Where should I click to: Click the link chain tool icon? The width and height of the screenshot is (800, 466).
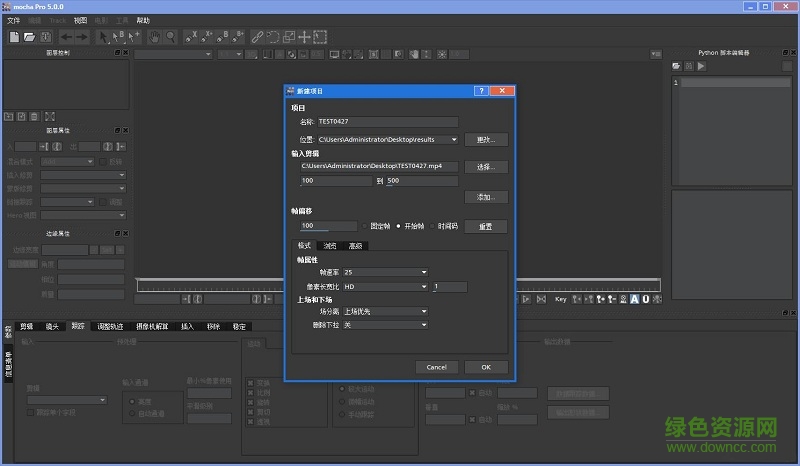point(257,37)
